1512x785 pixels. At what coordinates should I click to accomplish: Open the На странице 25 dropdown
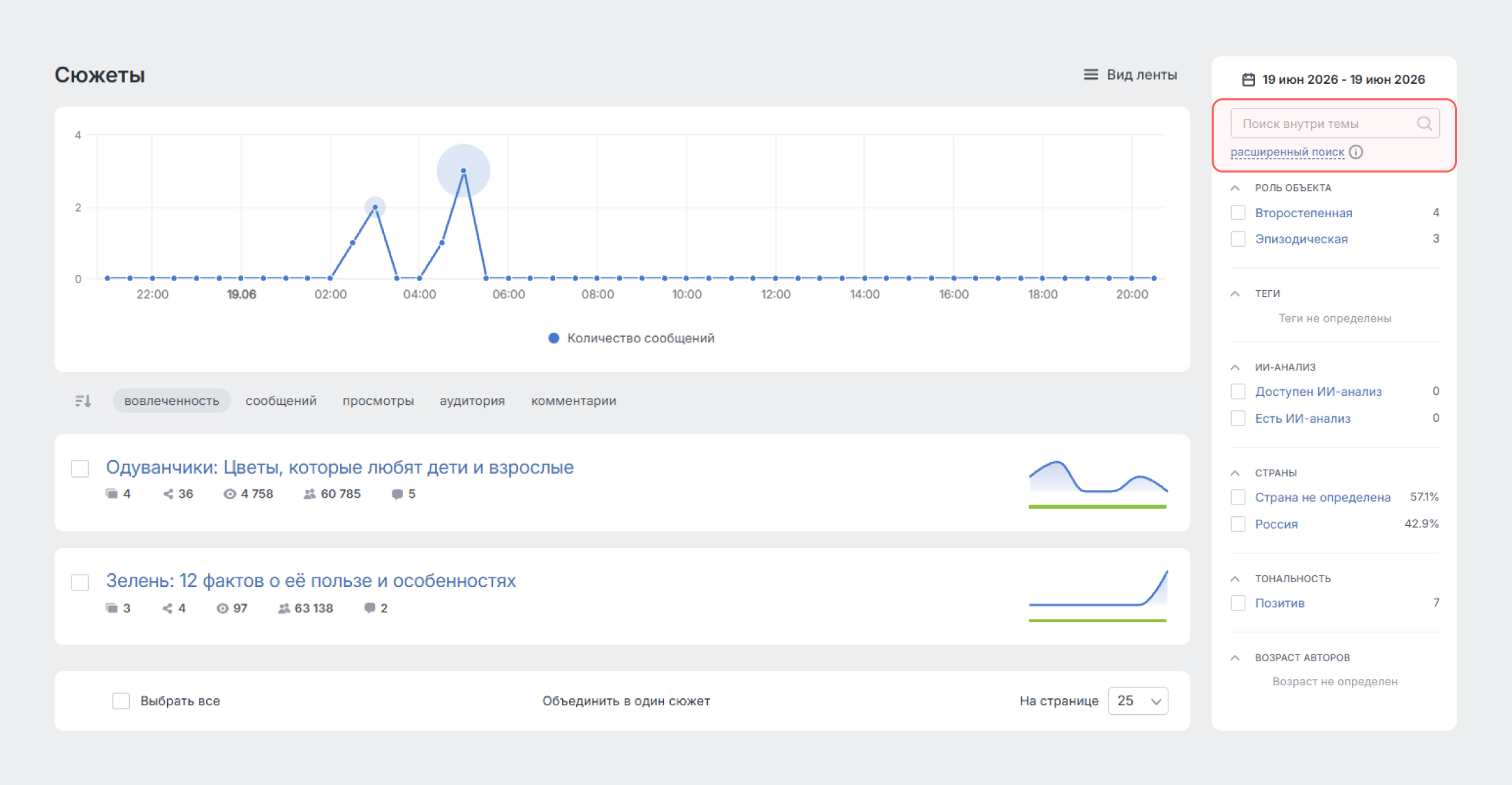point(1138,700)
